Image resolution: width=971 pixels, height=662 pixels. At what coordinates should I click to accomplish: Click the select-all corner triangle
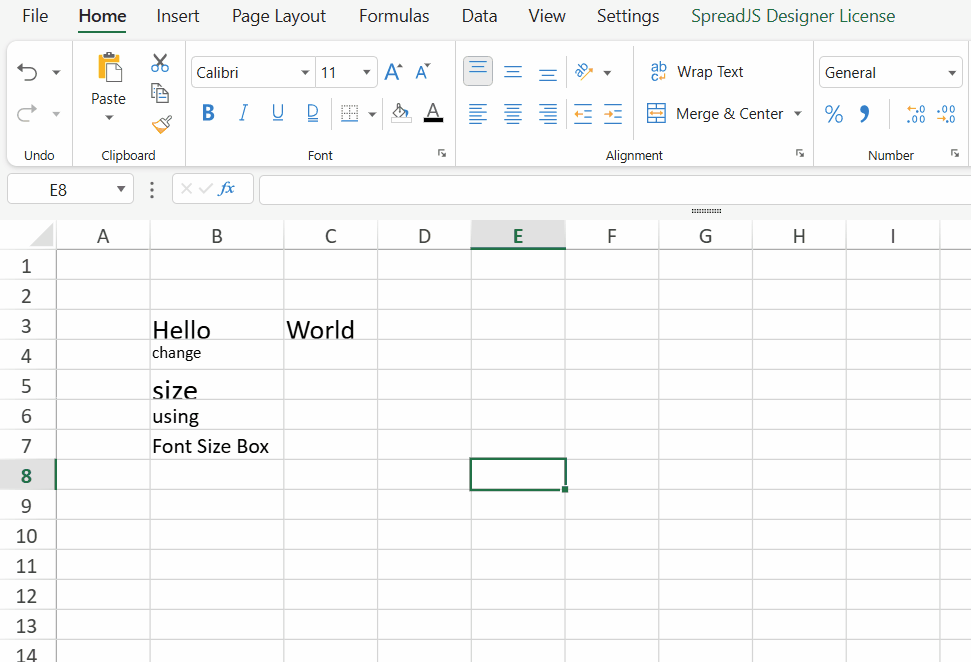[x=42, y=235]
